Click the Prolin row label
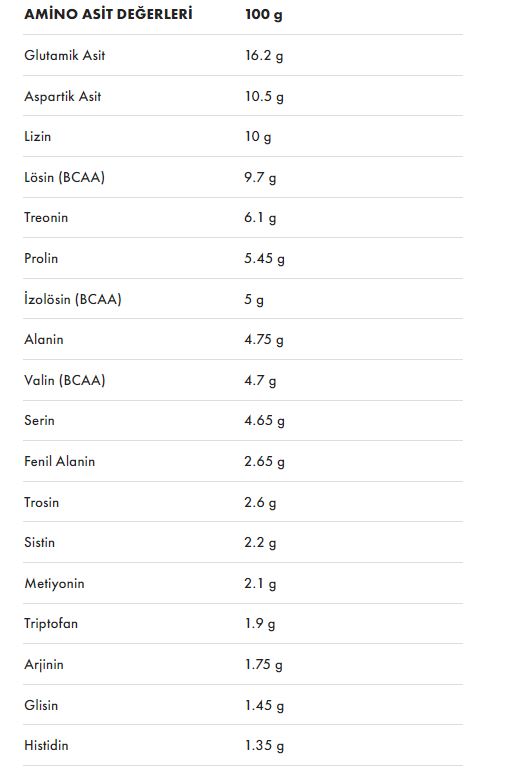Screen dimensions: 530x770 coord(41,258)
